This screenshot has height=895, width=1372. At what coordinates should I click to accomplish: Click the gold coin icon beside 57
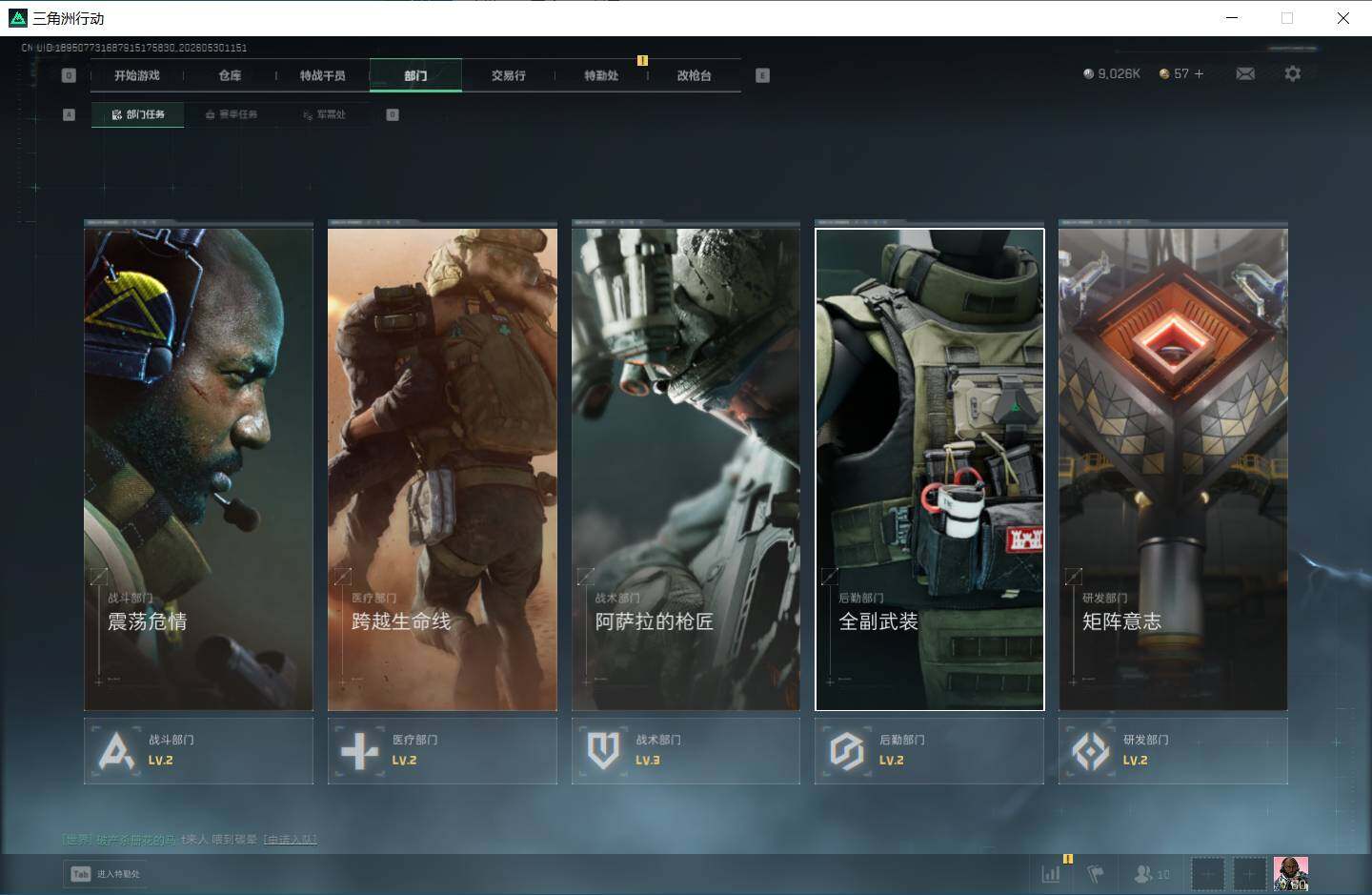pos(1164,73)
